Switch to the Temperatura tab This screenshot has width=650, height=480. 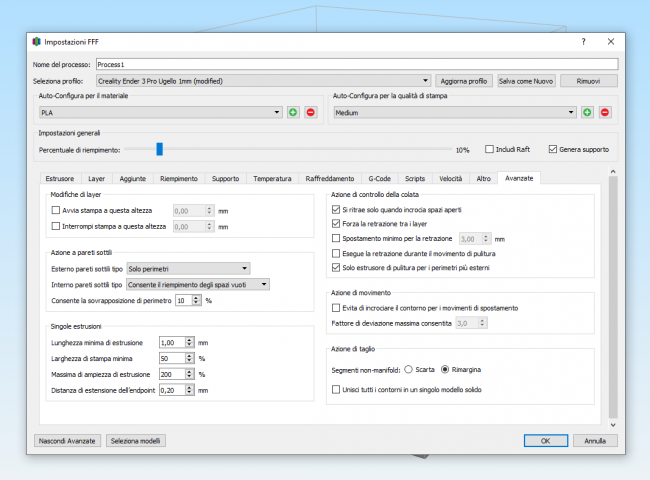tap(272, 178)
